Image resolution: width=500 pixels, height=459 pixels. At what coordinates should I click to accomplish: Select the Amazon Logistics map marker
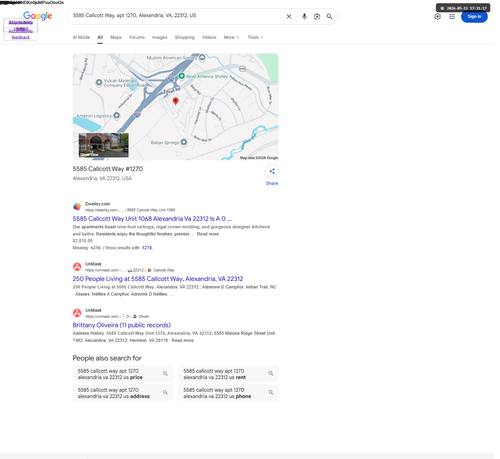[117, 115]
